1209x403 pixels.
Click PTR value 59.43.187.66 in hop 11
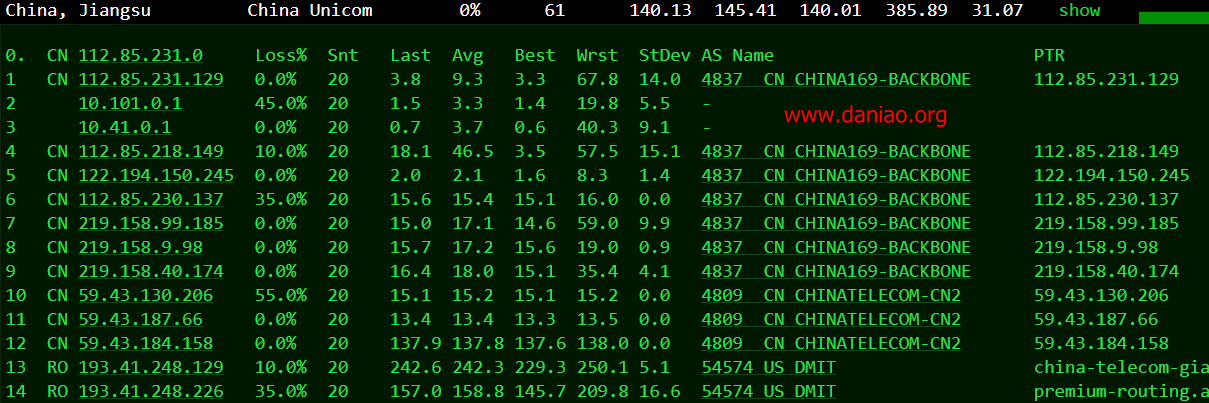coord(1096,319)
